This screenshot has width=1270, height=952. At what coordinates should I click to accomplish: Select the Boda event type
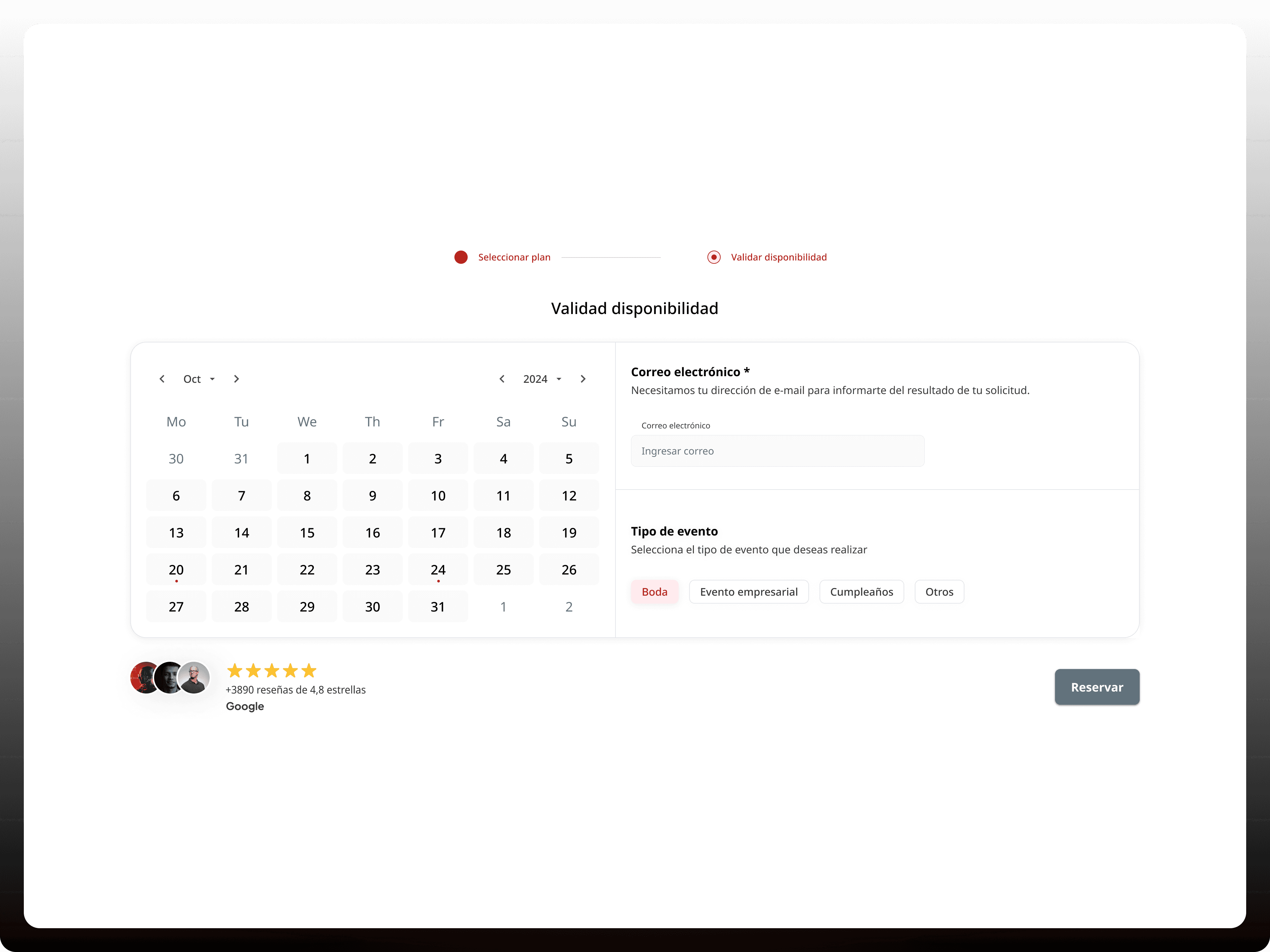tap(654, 592)
